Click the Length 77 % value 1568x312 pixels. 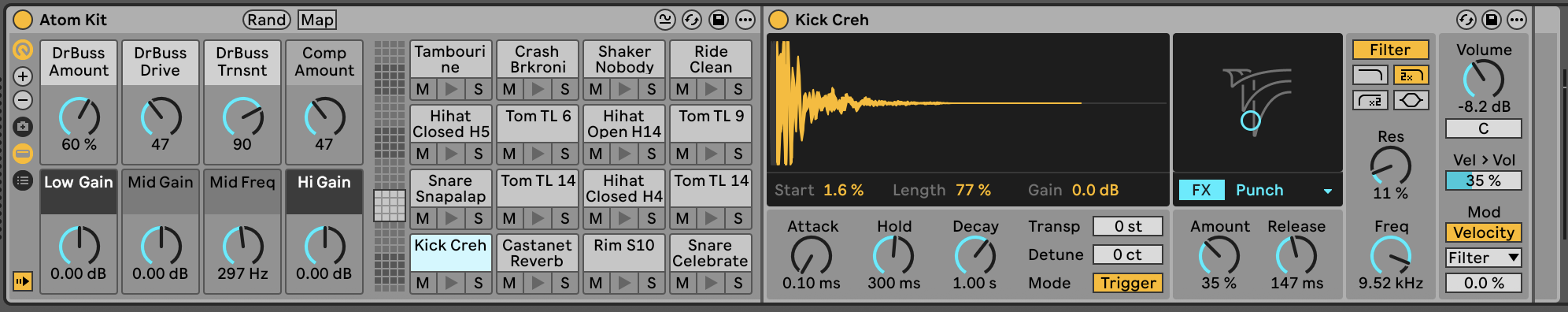[974, 190]
